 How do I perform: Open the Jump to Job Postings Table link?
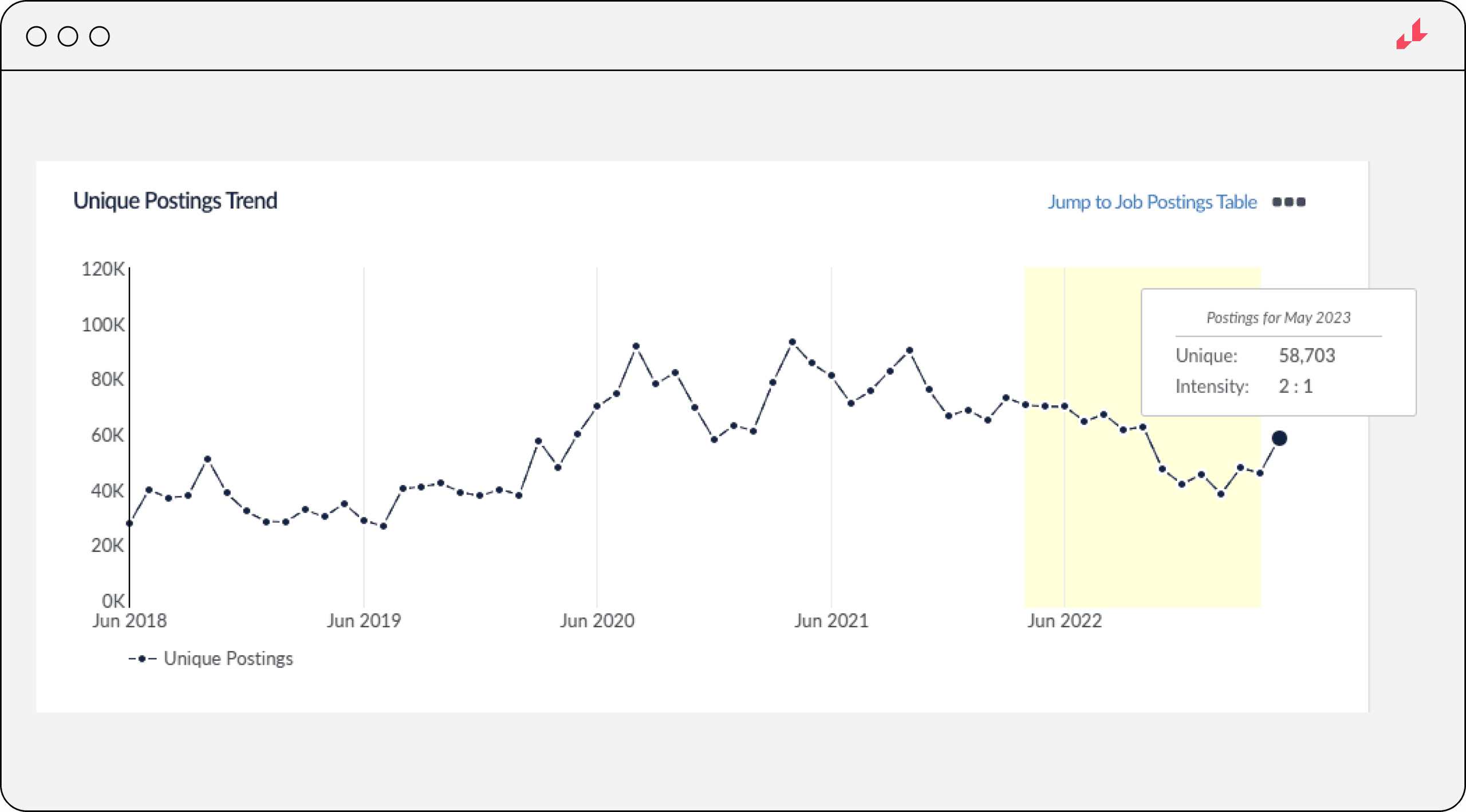(1152, 202)
